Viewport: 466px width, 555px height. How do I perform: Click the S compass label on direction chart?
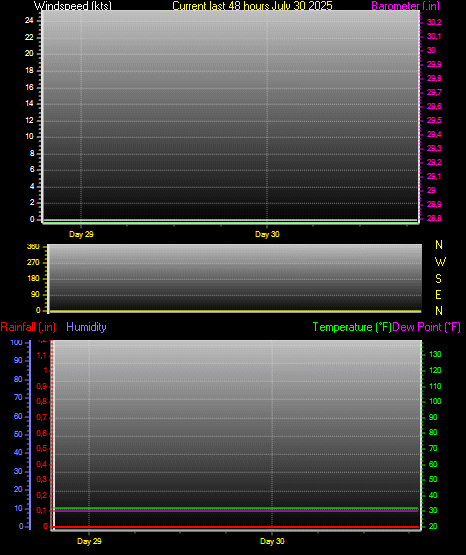[438, 279]
